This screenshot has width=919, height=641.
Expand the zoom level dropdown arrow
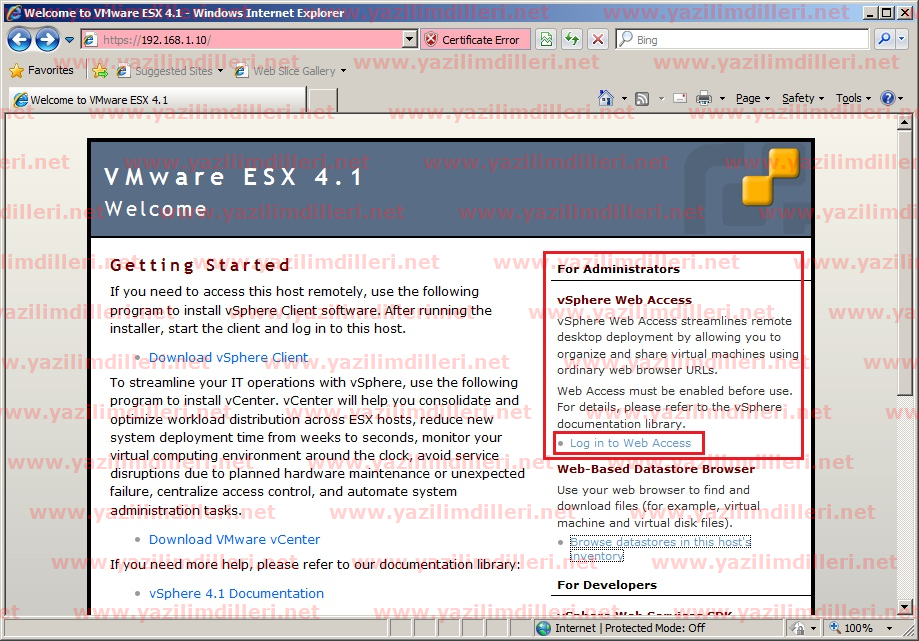(x=890, y=628)
